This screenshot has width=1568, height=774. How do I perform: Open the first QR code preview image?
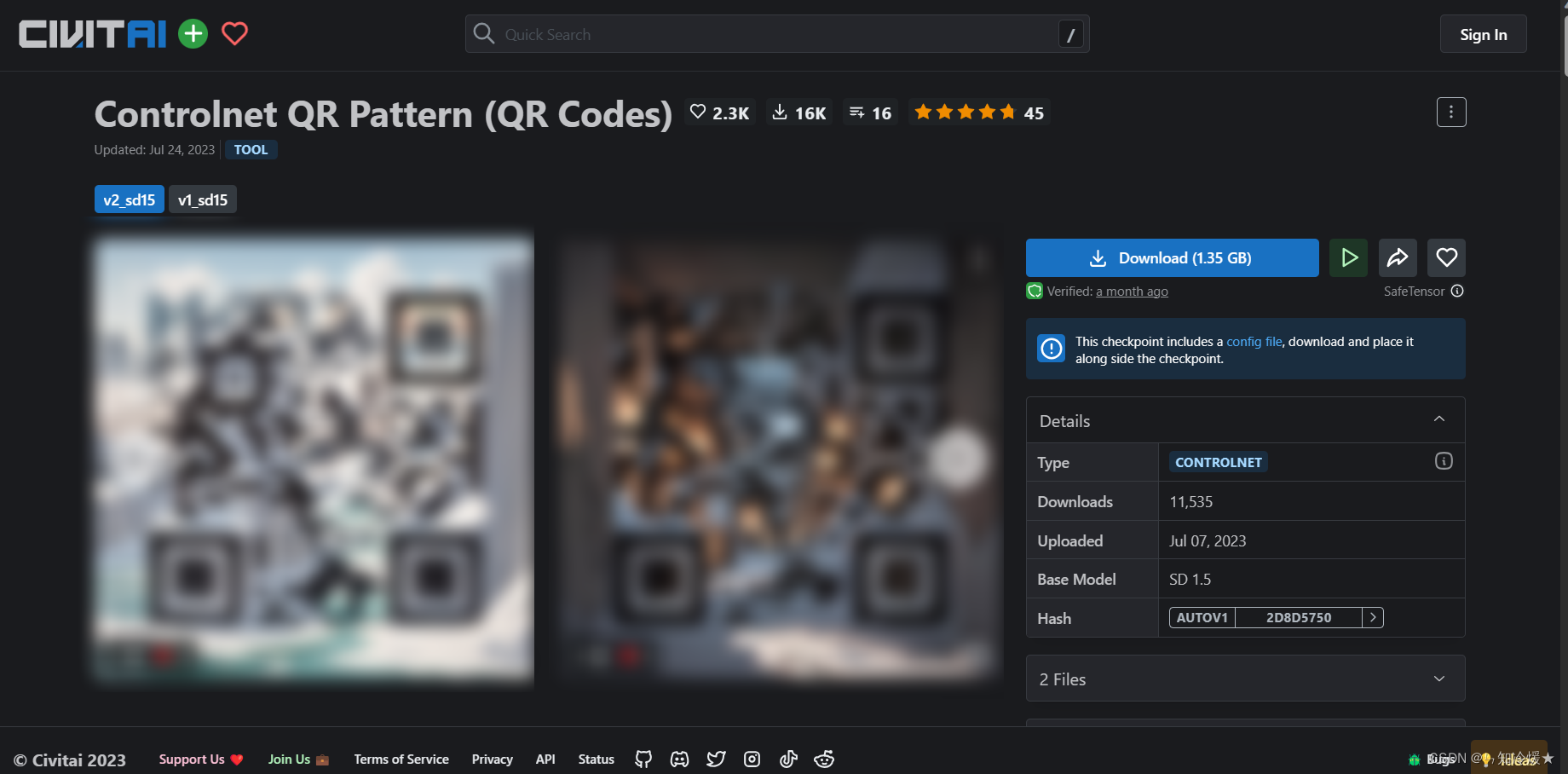coord(314,459)
